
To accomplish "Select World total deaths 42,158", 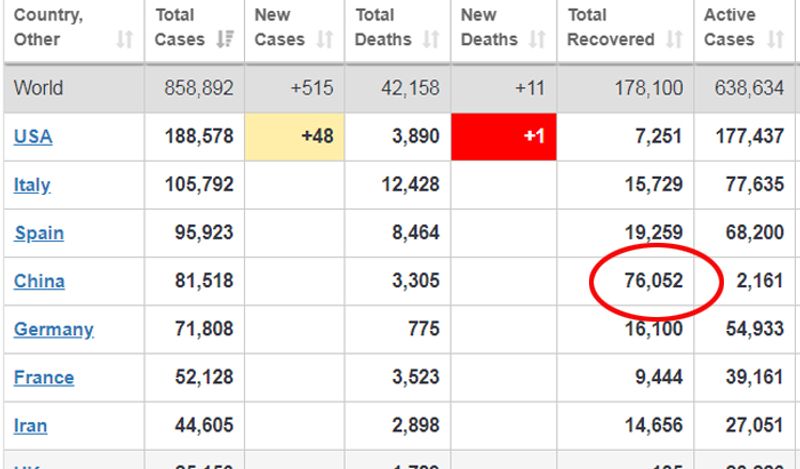I will click(410, 88).
